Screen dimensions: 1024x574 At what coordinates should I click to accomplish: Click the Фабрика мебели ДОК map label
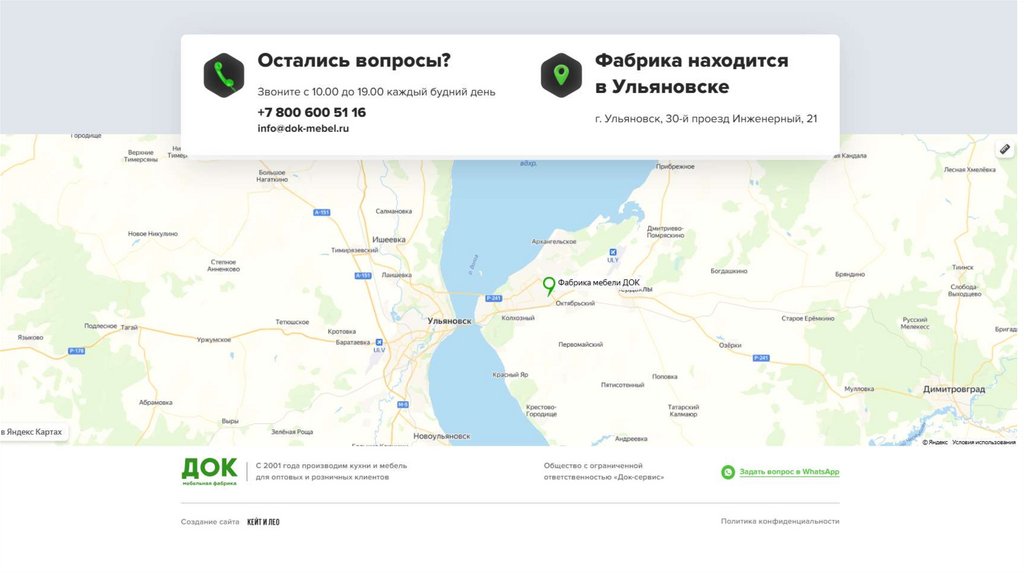[x=599, y=283]
